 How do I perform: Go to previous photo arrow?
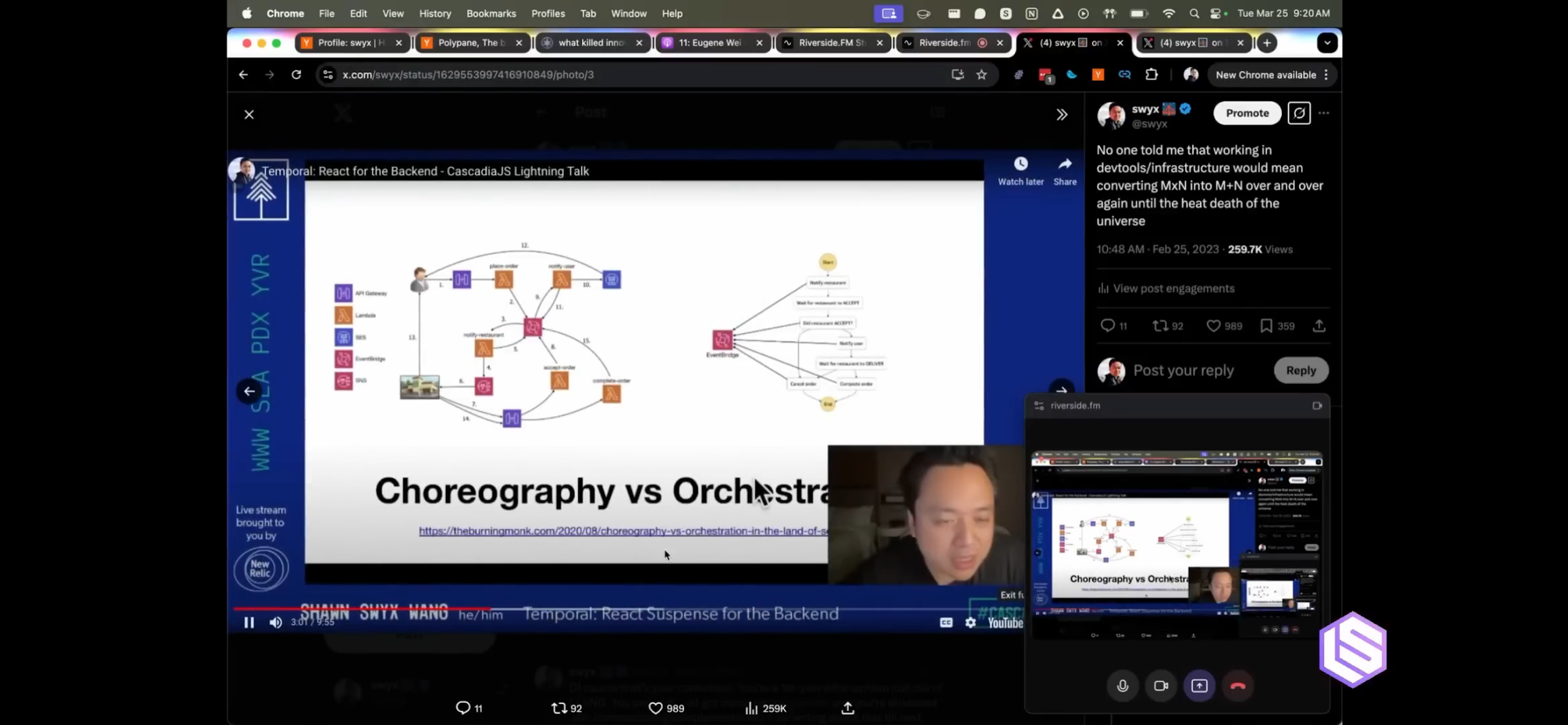(x=249, y=391)
